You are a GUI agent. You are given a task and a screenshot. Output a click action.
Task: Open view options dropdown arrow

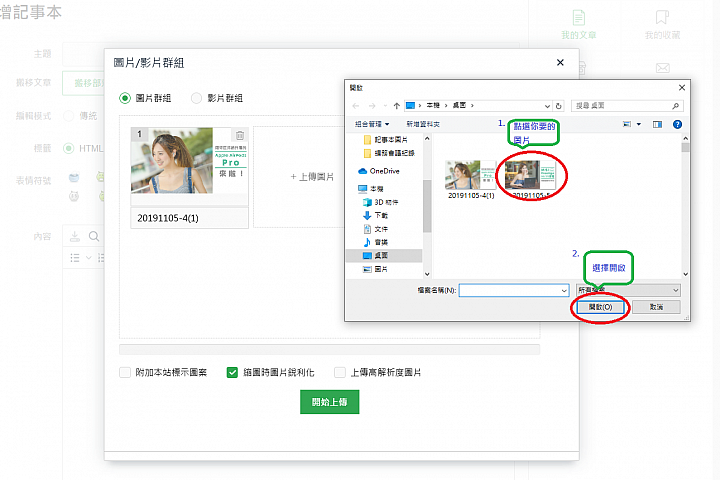coord(639,124)
